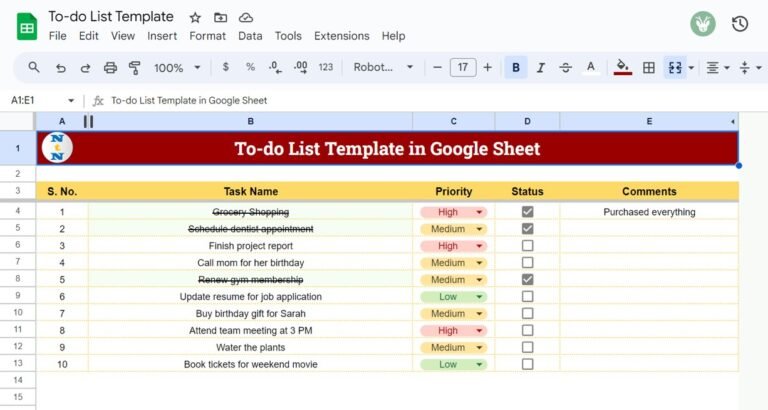
Task: Star the To-do List Template document
Action: pos(195,18)
